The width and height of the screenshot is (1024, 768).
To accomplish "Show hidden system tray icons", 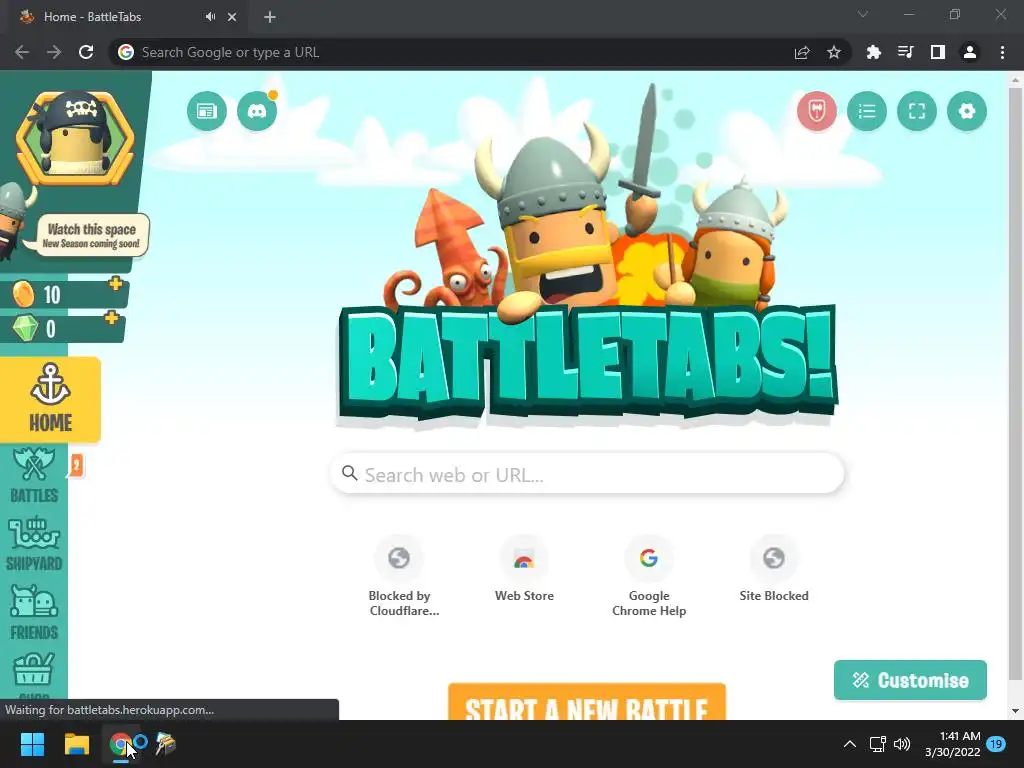I will [x=850, y=744].
